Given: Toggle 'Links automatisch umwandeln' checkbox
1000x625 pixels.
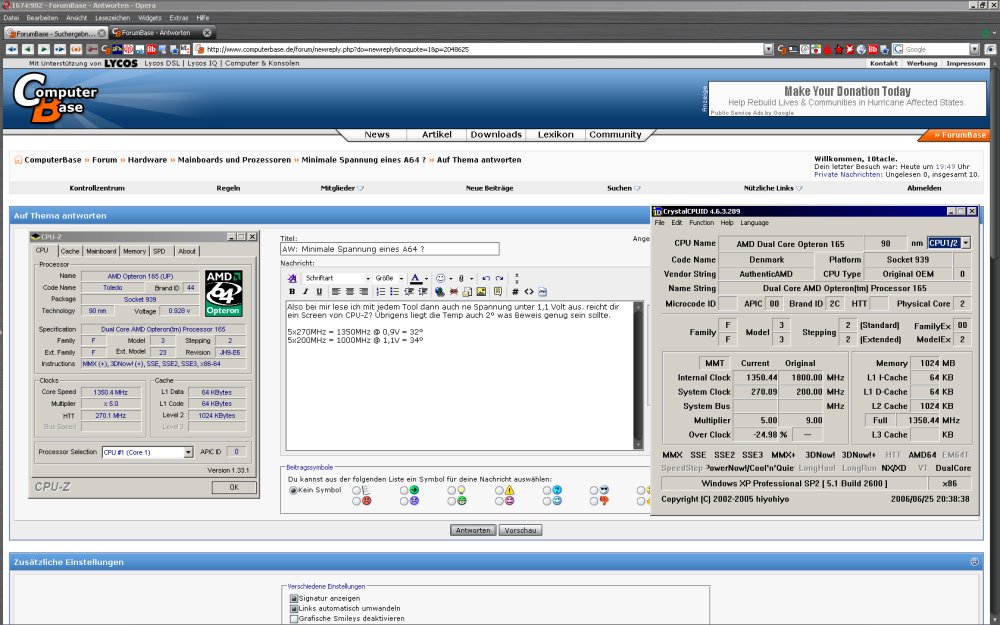Looking at the screenshot, I should [x=293, y=608].
